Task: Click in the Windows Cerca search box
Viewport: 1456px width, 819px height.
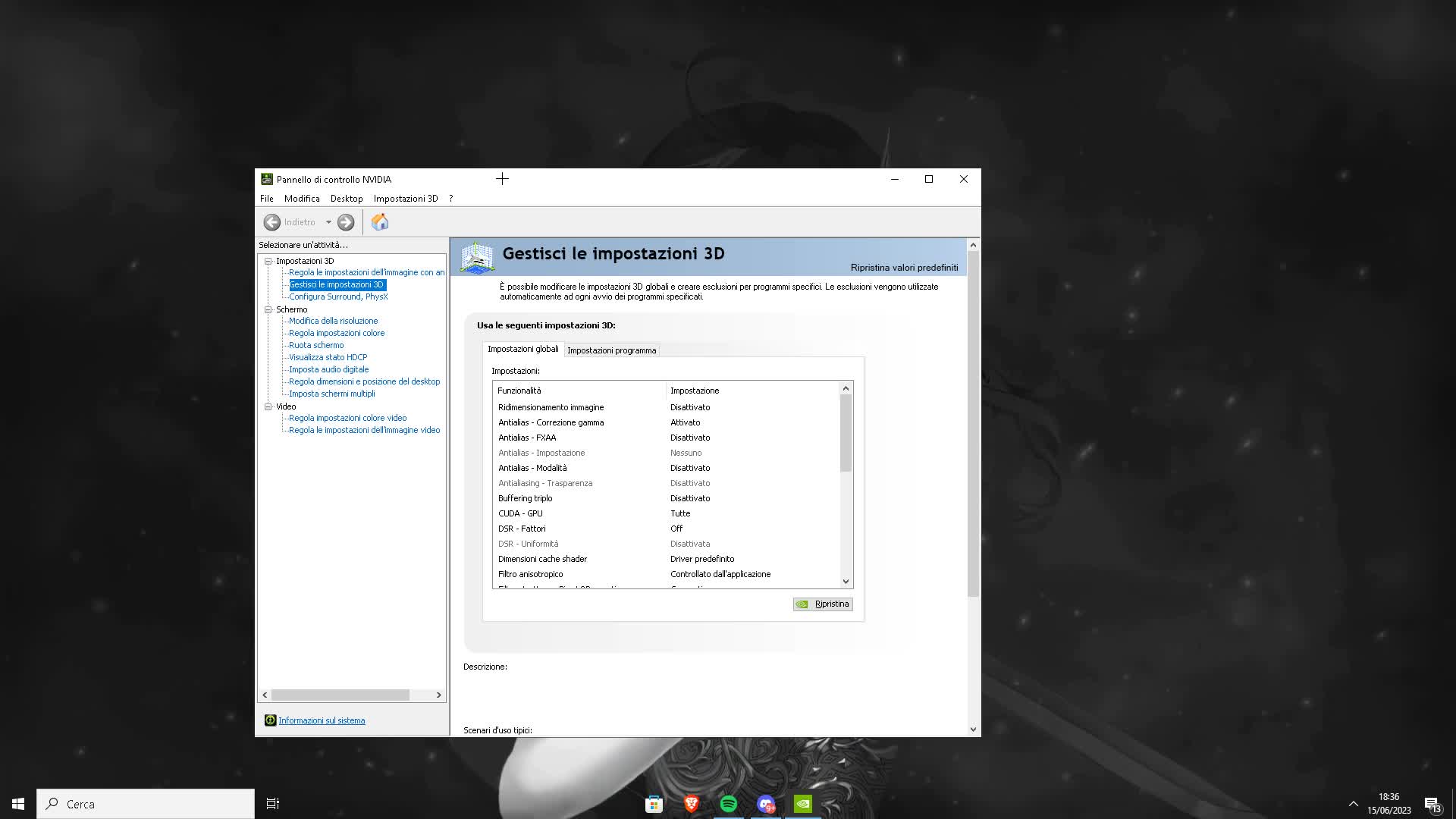Action: coord(146,804)
